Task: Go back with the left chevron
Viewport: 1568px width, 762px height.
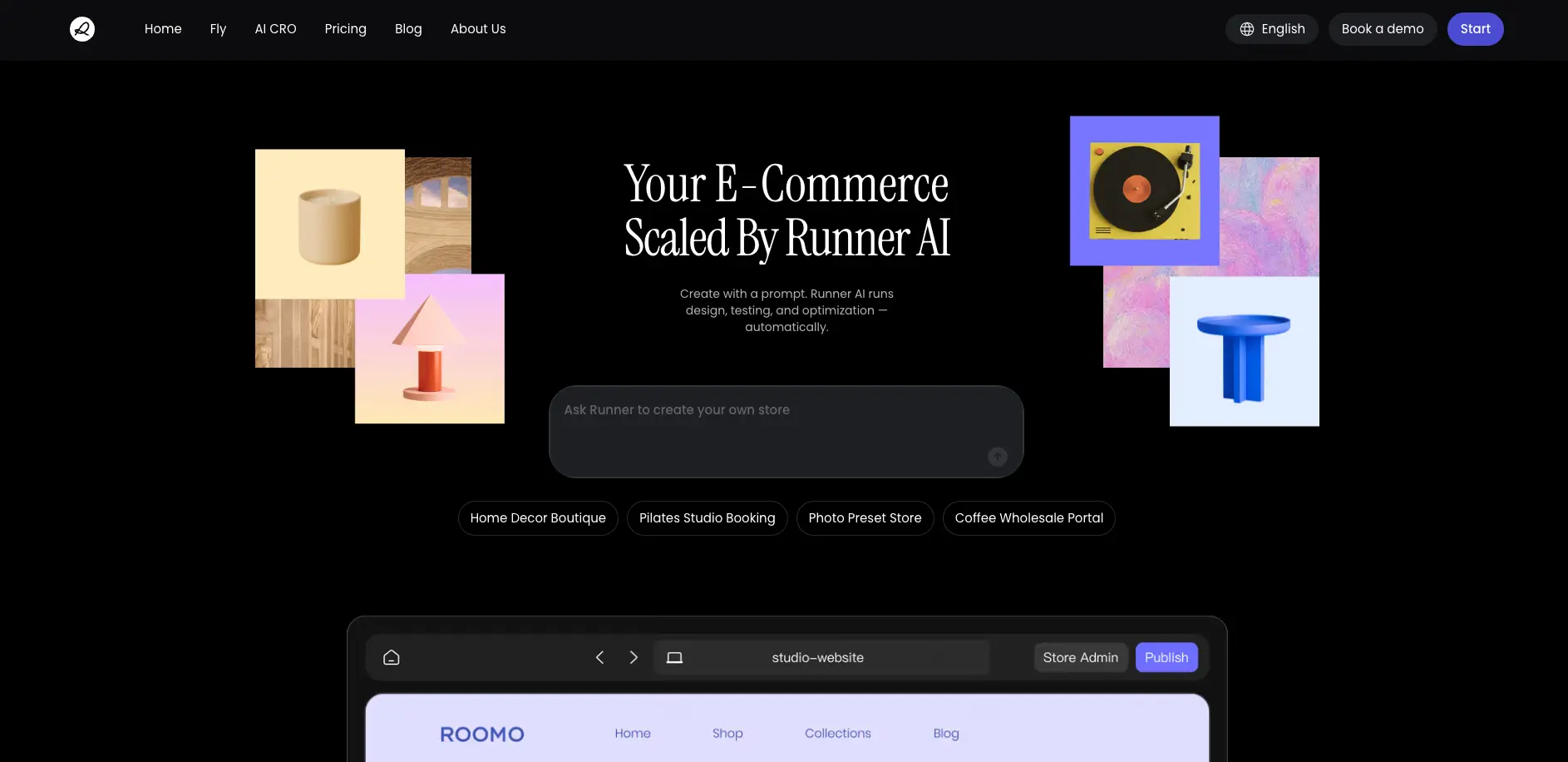Action: point(599,658)
